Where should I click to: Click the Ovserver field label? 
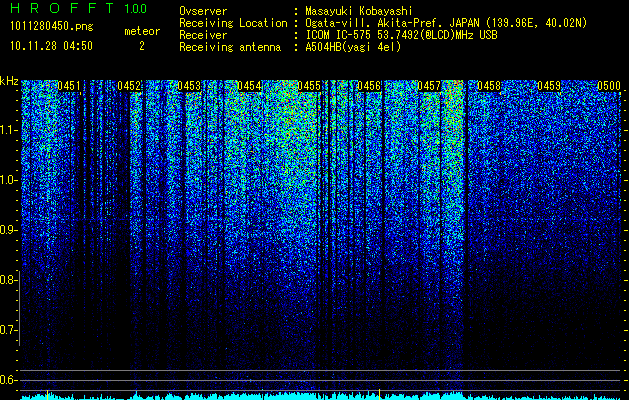(203, 11)
